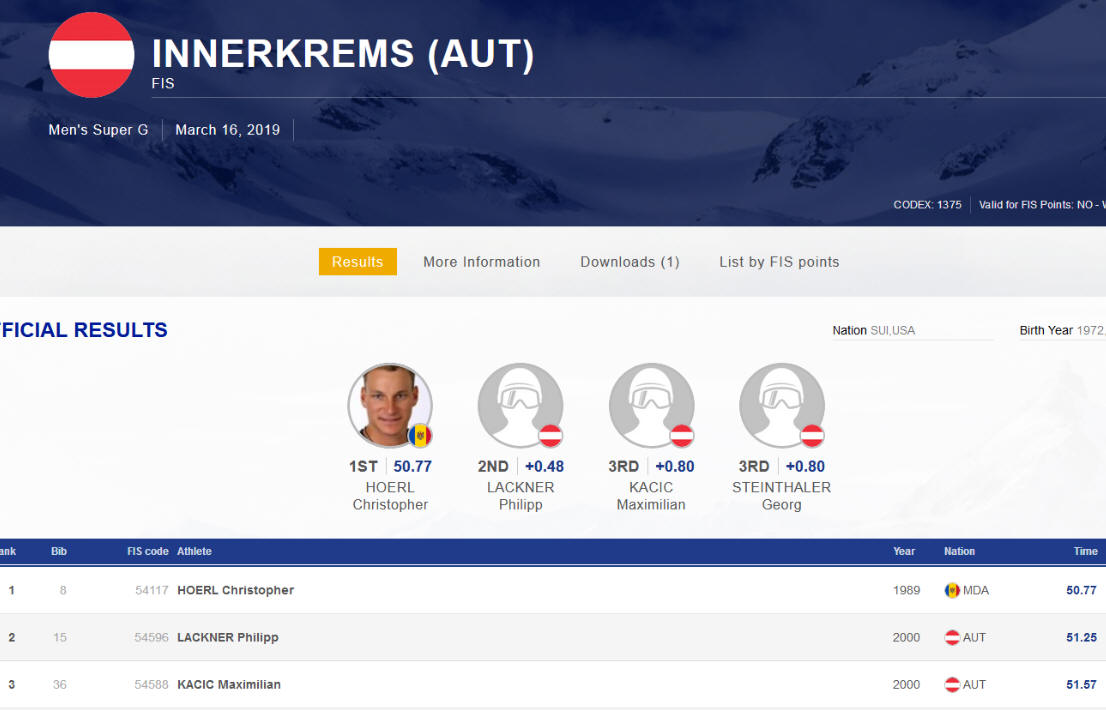The width and height of the screenshot is (1106, 710).
Task: Open Christopher Hoerl's podium photo
Action: [388, 404]
